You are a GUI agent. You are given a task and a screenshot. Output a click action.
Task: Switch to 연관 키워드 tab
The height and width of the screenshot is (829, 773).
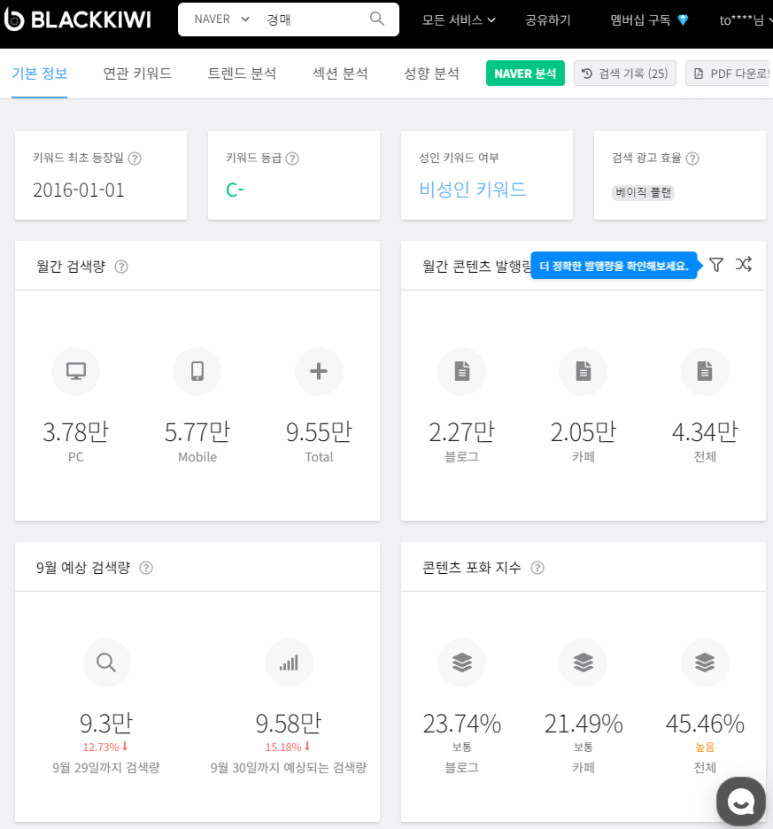[x=137, y=73]
